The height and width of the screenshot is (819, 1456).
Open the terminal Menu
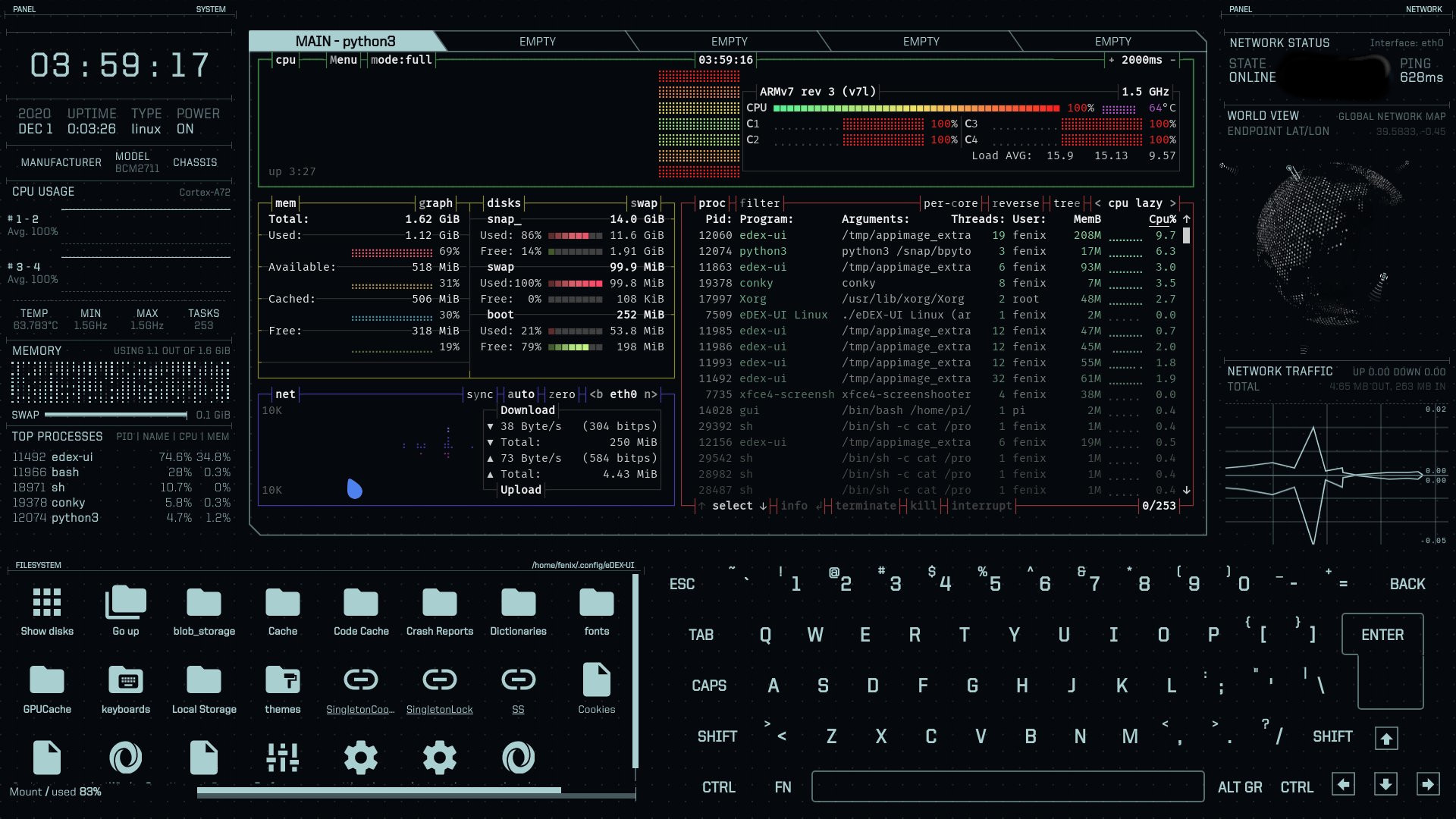(343, 60)
